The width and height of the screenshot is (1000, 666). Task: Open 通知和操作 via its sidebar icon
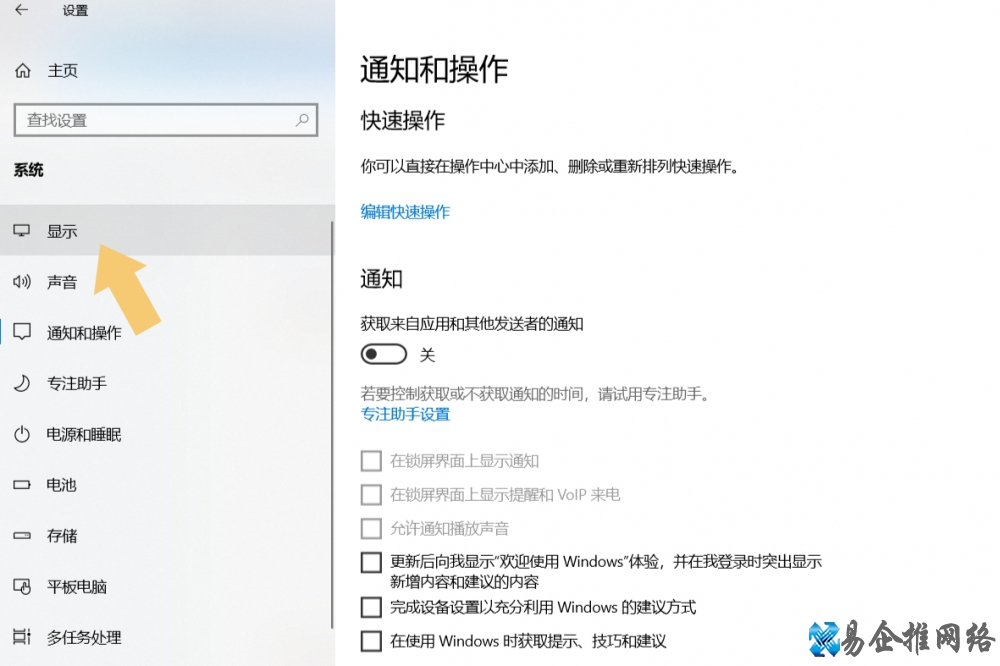point(22,332)
